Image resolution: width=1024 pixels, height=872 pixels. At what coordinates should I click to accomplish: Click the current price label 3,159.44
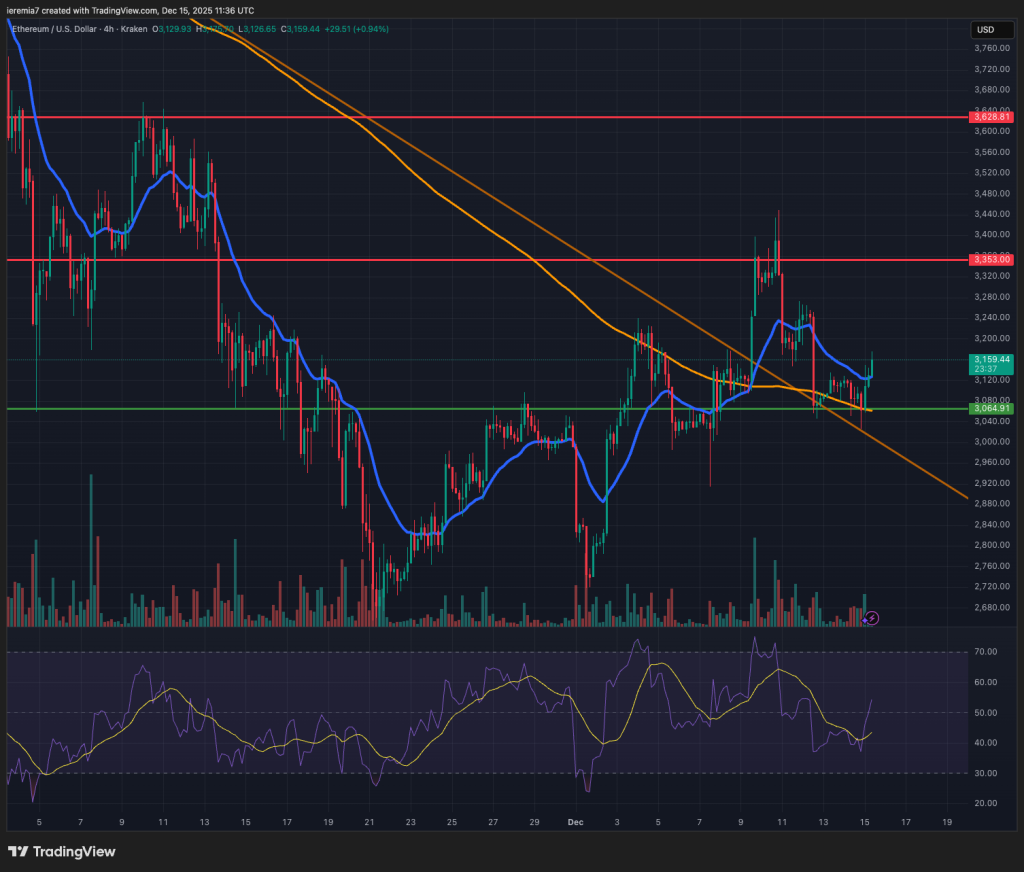[x=994, y=360]
